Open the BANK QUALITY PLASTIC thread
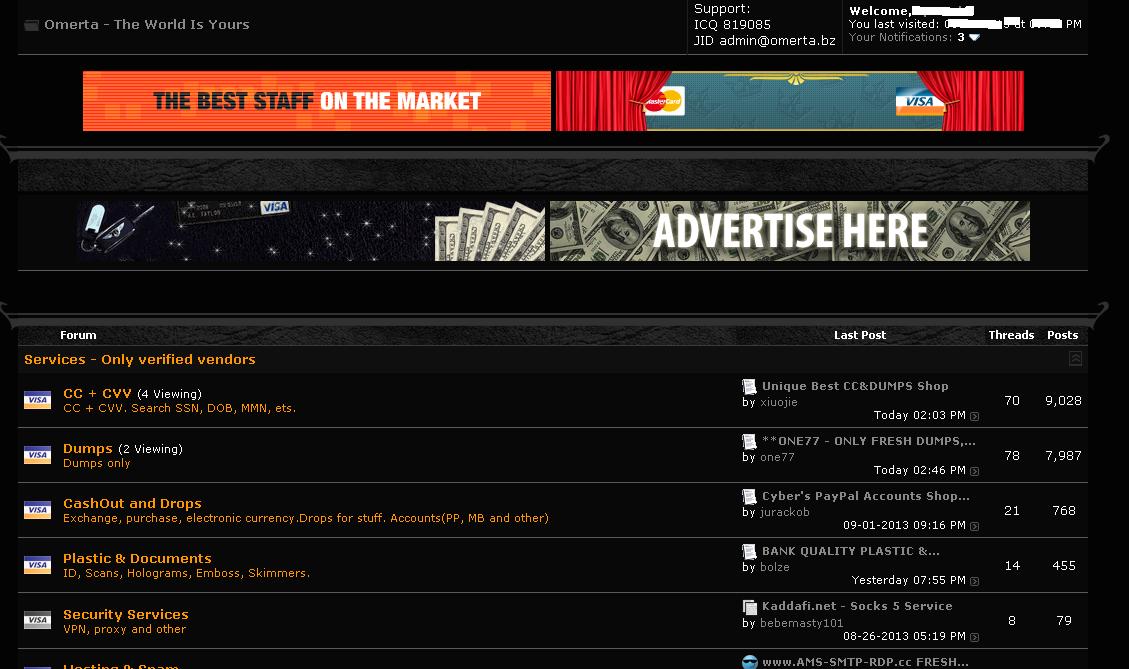The image size is (1129, 669). coord(850,551)
